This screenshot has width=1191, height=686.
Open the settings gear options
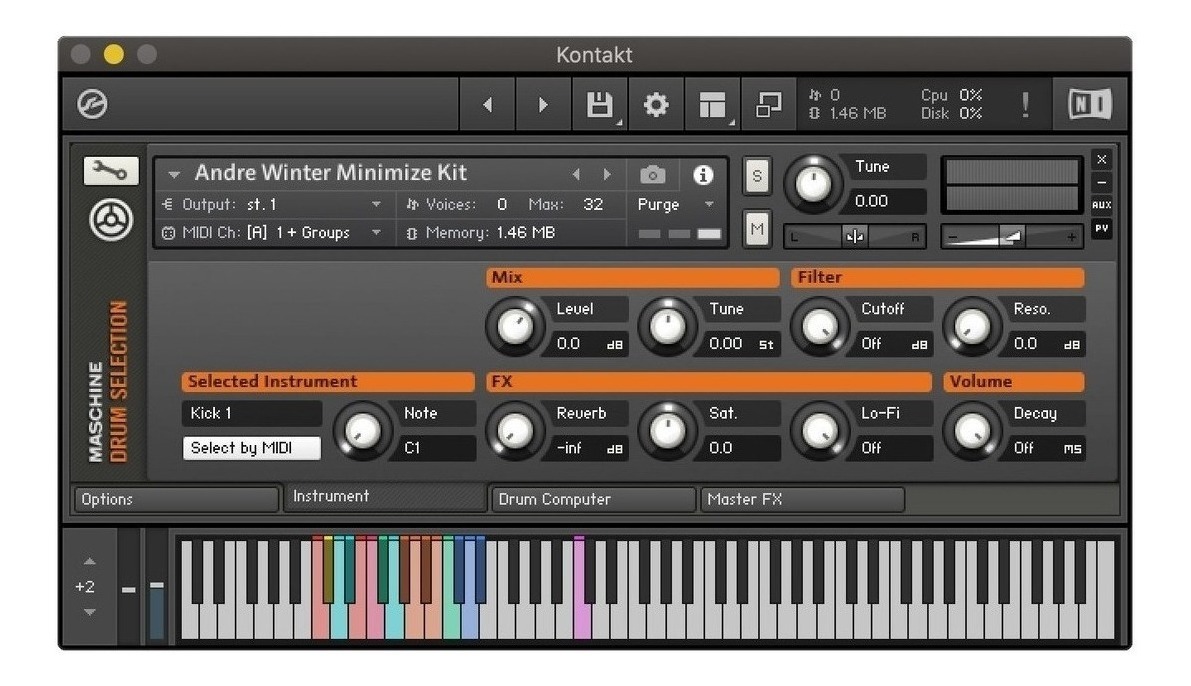point(656,104)
